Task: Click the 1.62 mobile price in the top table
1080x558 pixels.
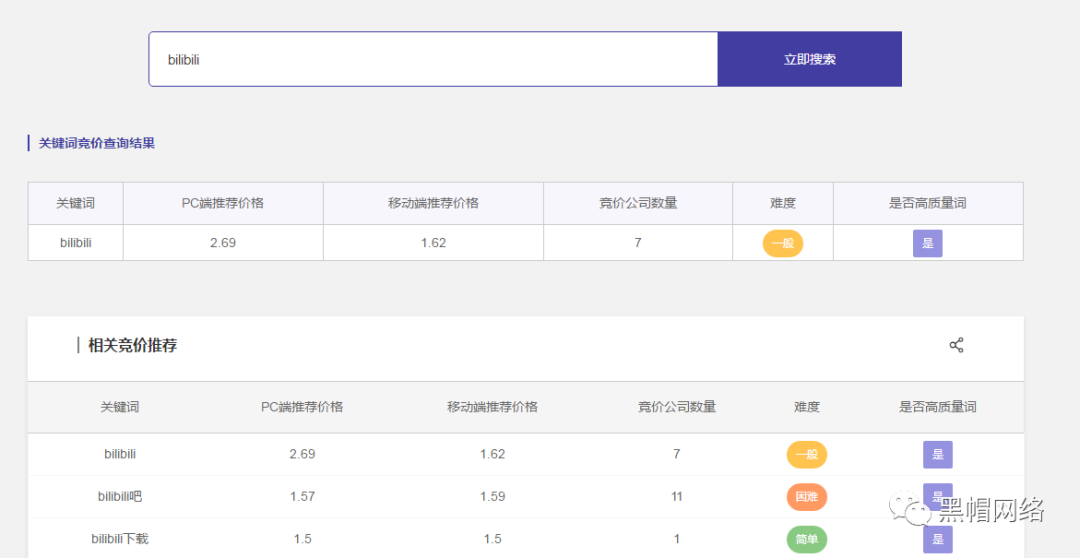Action: (x=433, y=242)
